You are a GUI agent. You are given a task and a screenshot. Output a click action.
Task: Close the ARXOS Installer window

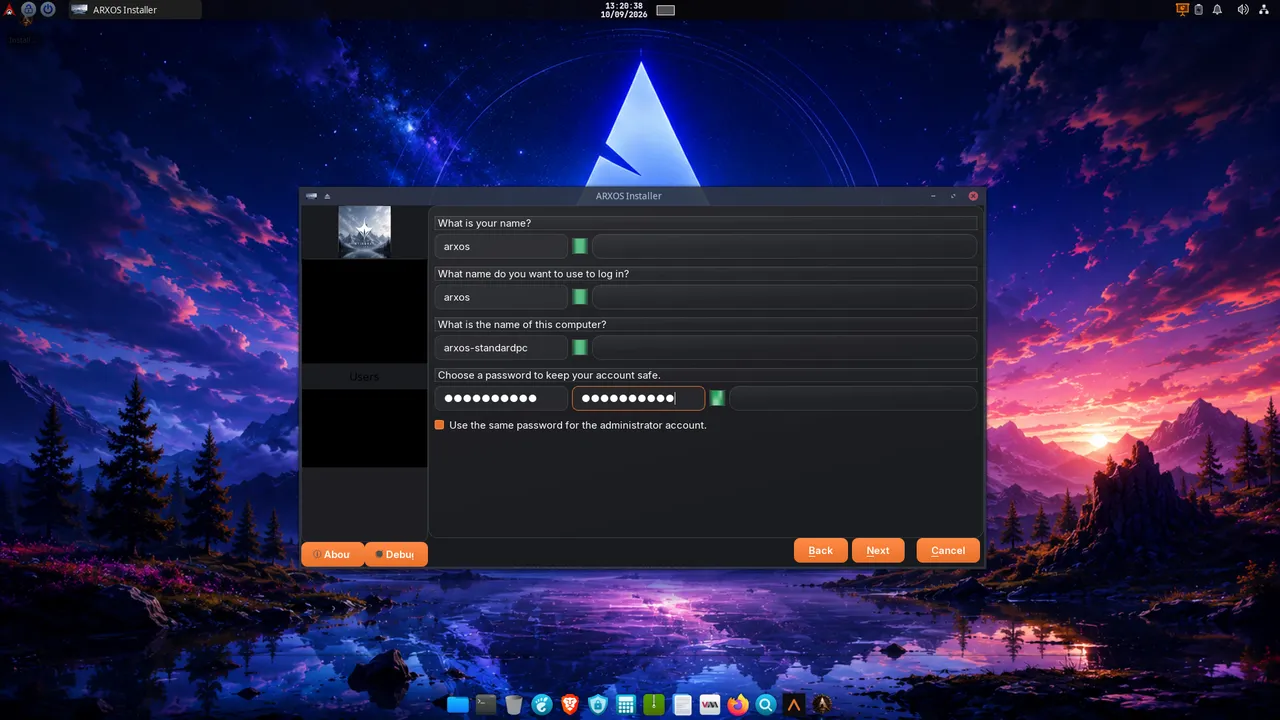pyautogui.click(x=973, y=196)
